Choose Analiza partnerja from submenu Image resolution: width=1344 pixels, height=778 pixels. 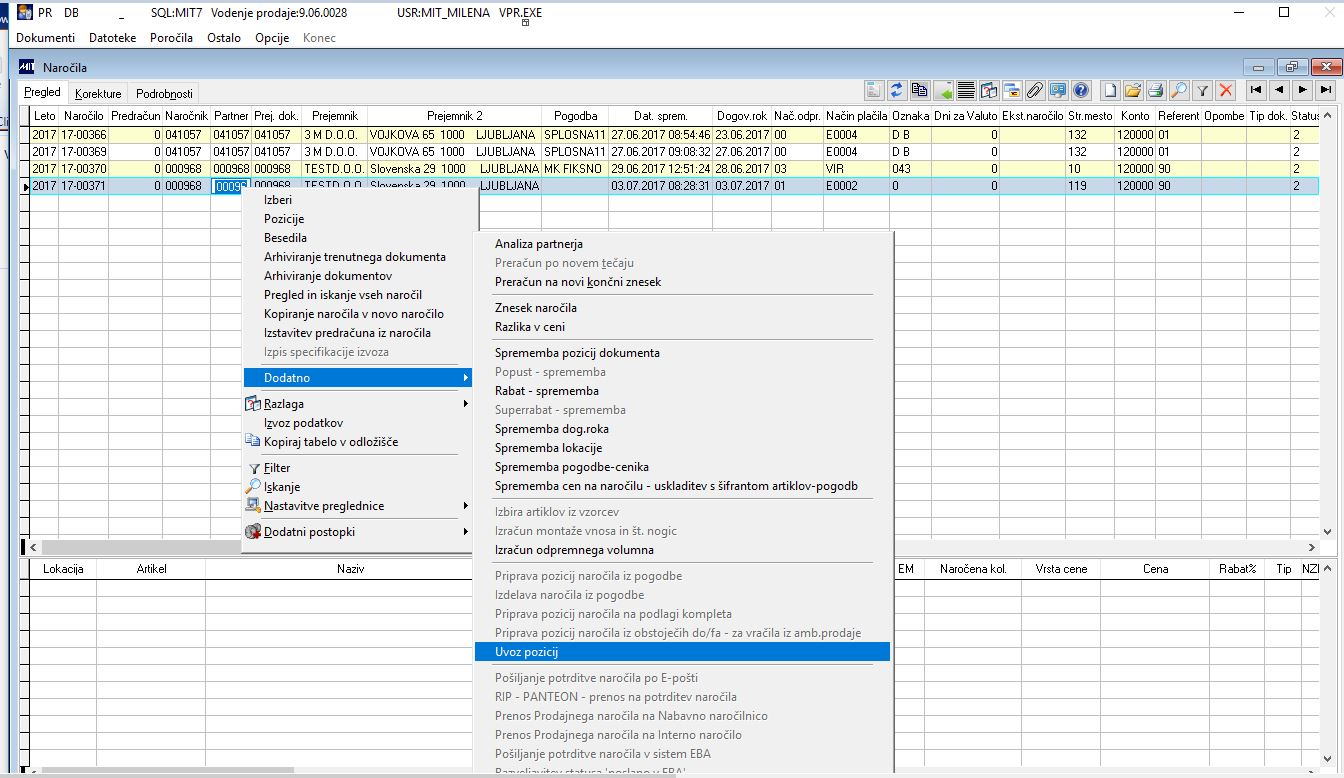coord(538,244)
